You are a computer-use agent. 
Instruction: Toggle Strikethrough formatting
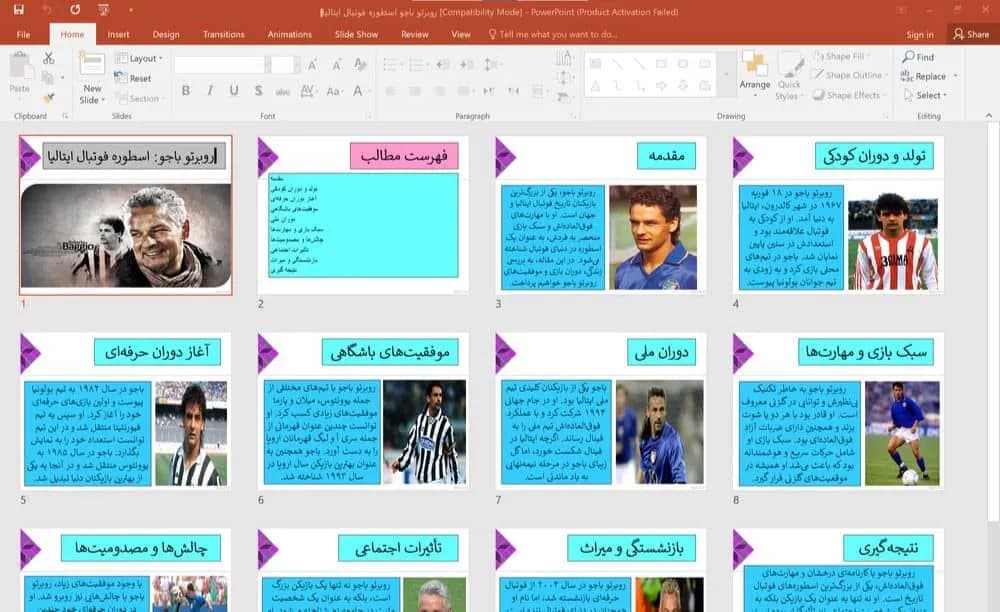[283, 91]
